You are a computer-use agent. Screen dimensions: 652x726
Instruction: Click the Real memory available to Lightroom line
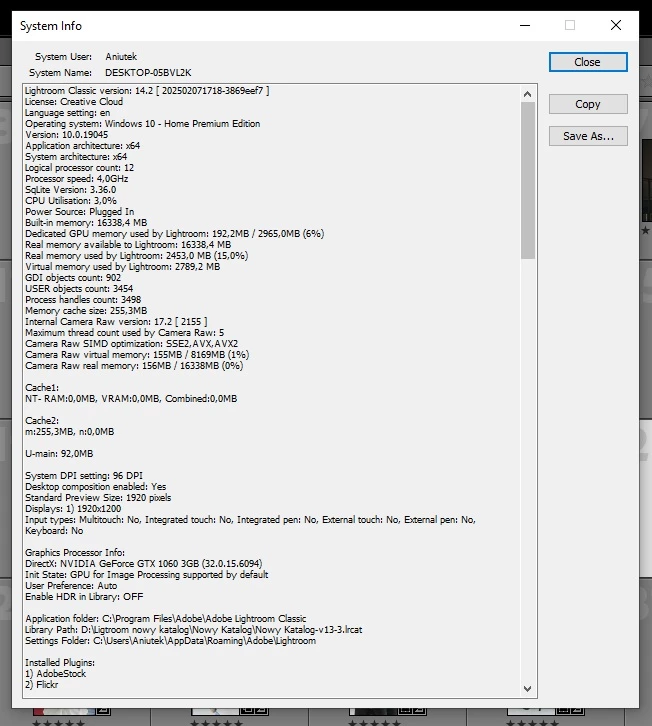point(128,245)
